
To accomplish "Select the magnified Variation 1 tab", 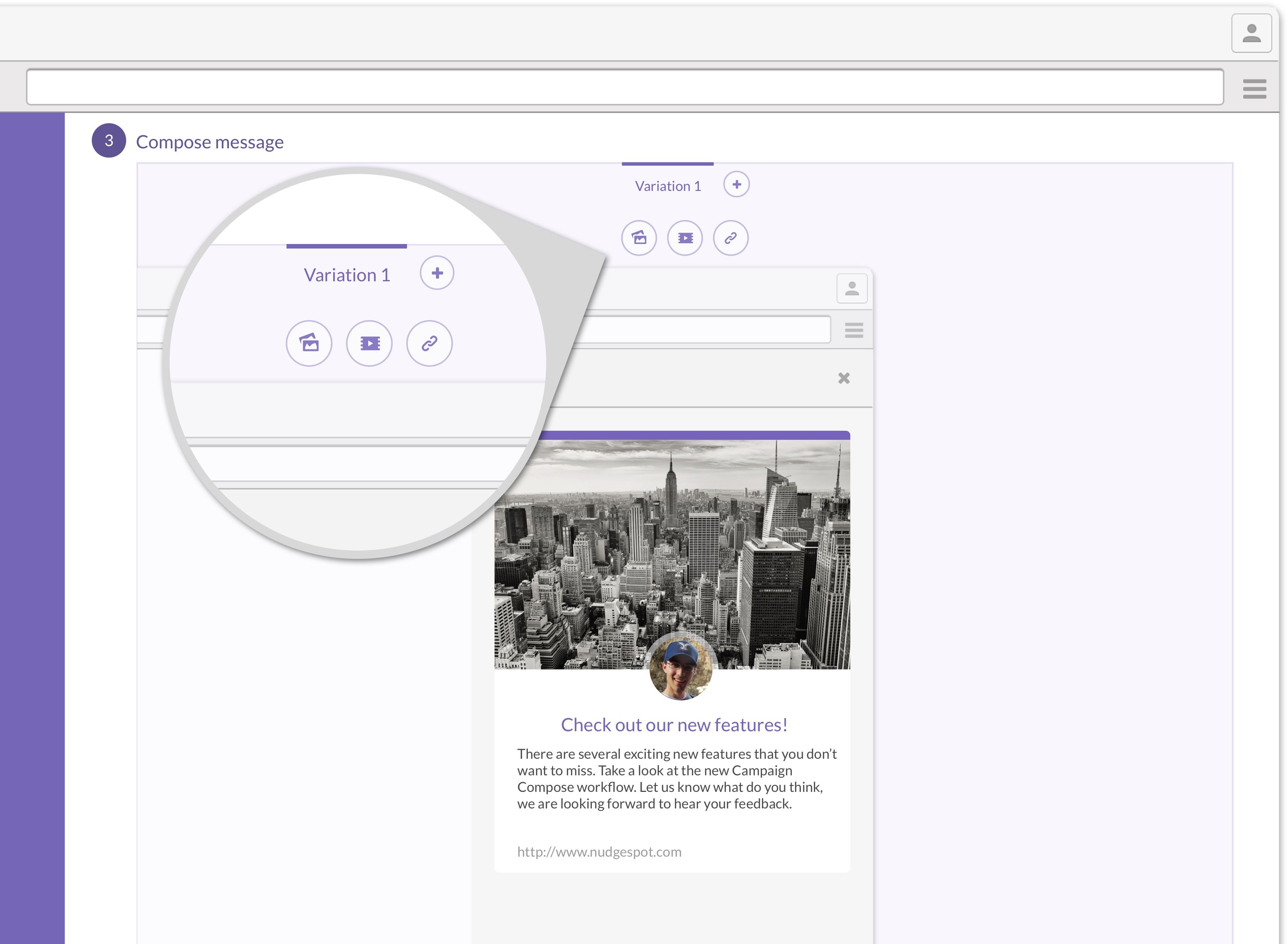I will point(347,275).
